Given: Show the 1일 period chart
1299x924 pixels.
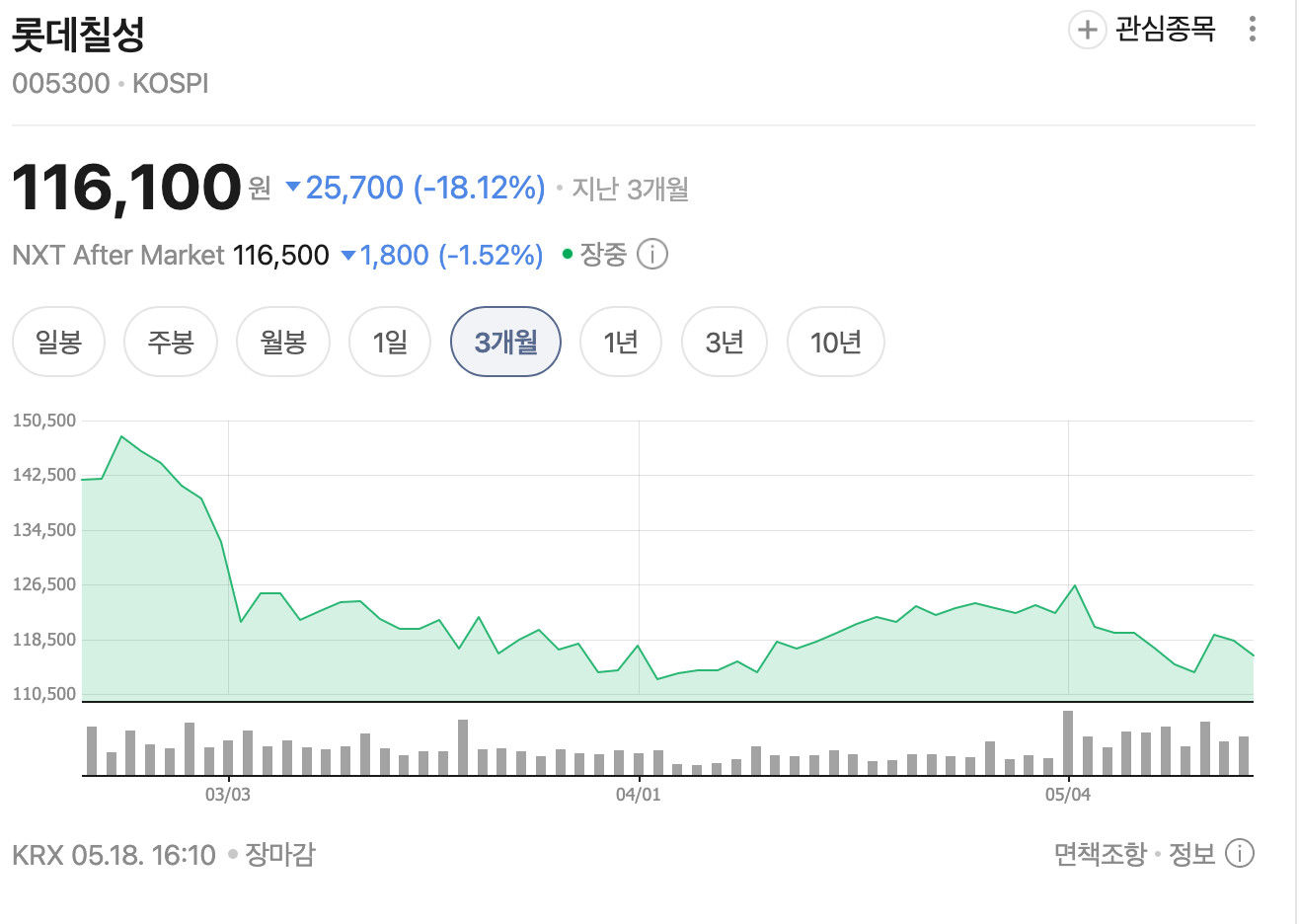Looking at the screenshot, I should click(x=390, y=342).
